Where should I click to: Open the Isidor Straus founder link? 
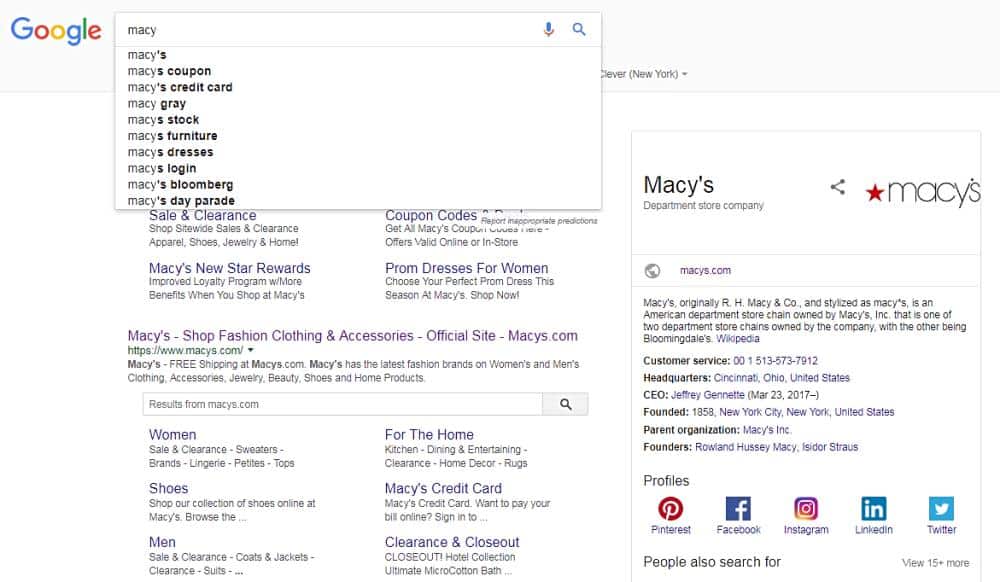pyautogui.click(x=830, y=447)
